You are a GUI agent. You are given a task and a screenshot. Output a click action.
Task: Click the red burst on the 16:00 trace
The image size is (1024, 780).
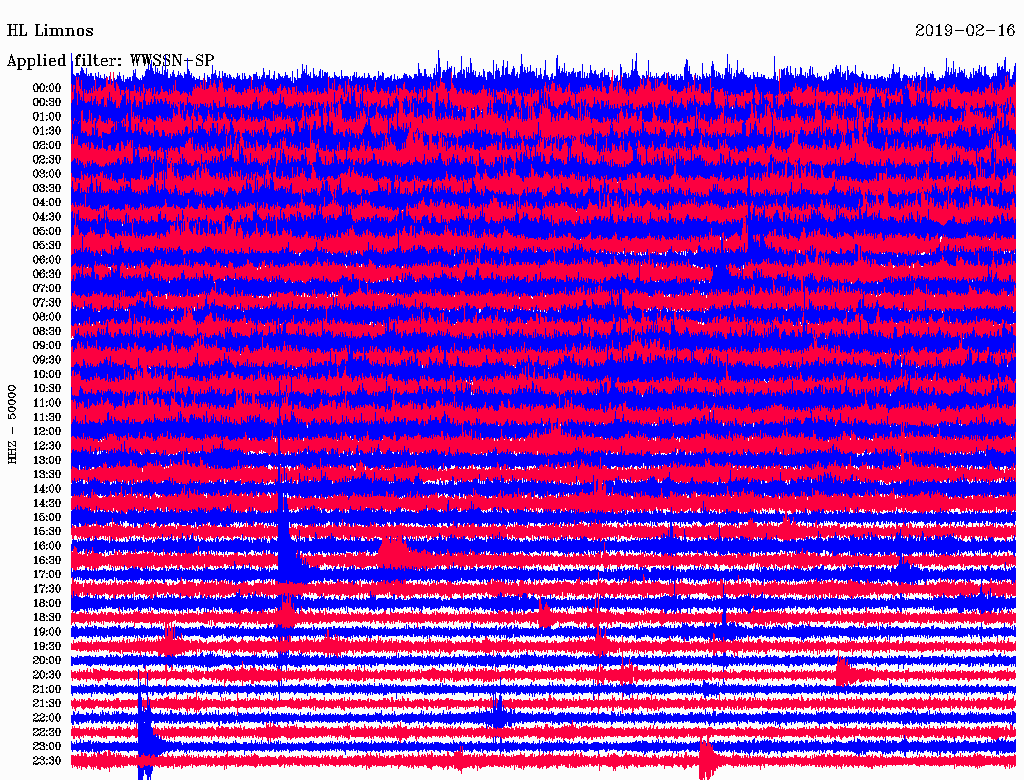[x=393, y=549]
